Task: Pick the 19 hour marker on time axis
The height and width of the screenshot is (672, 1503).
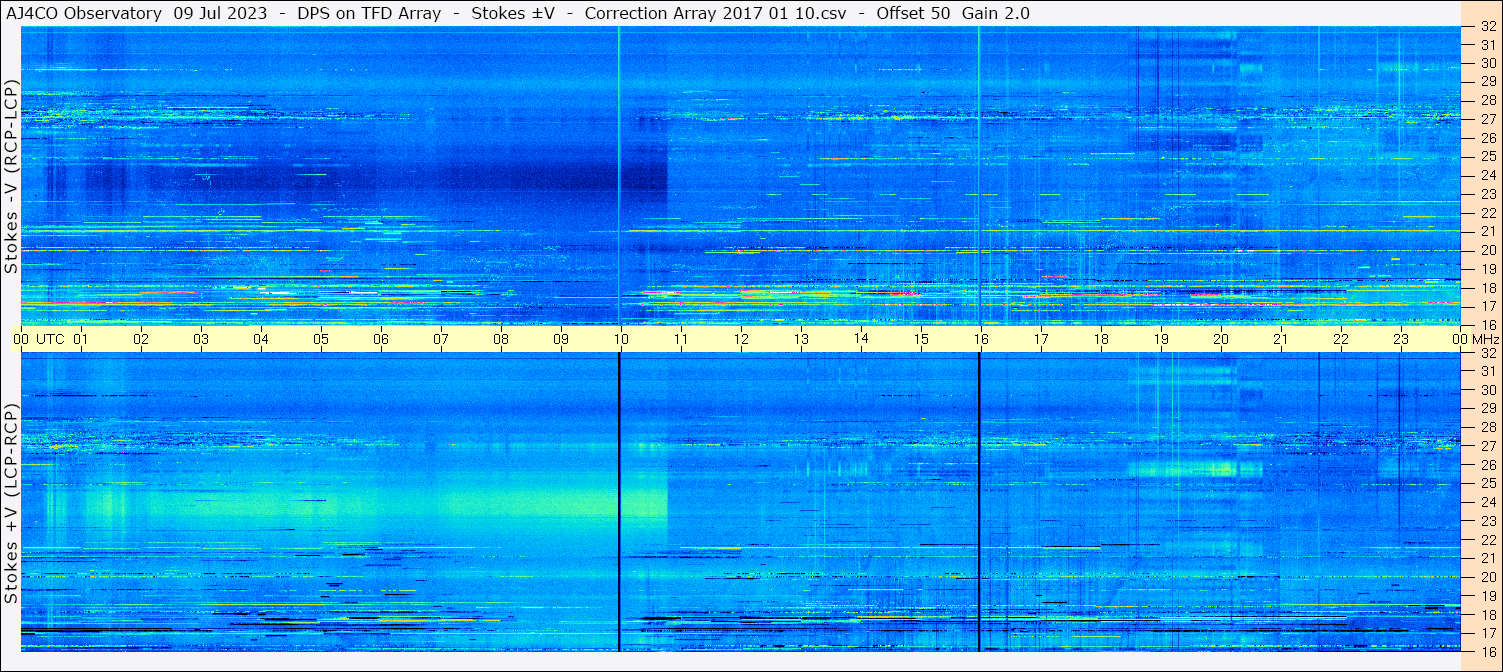Action: (x=1161, y=339)
